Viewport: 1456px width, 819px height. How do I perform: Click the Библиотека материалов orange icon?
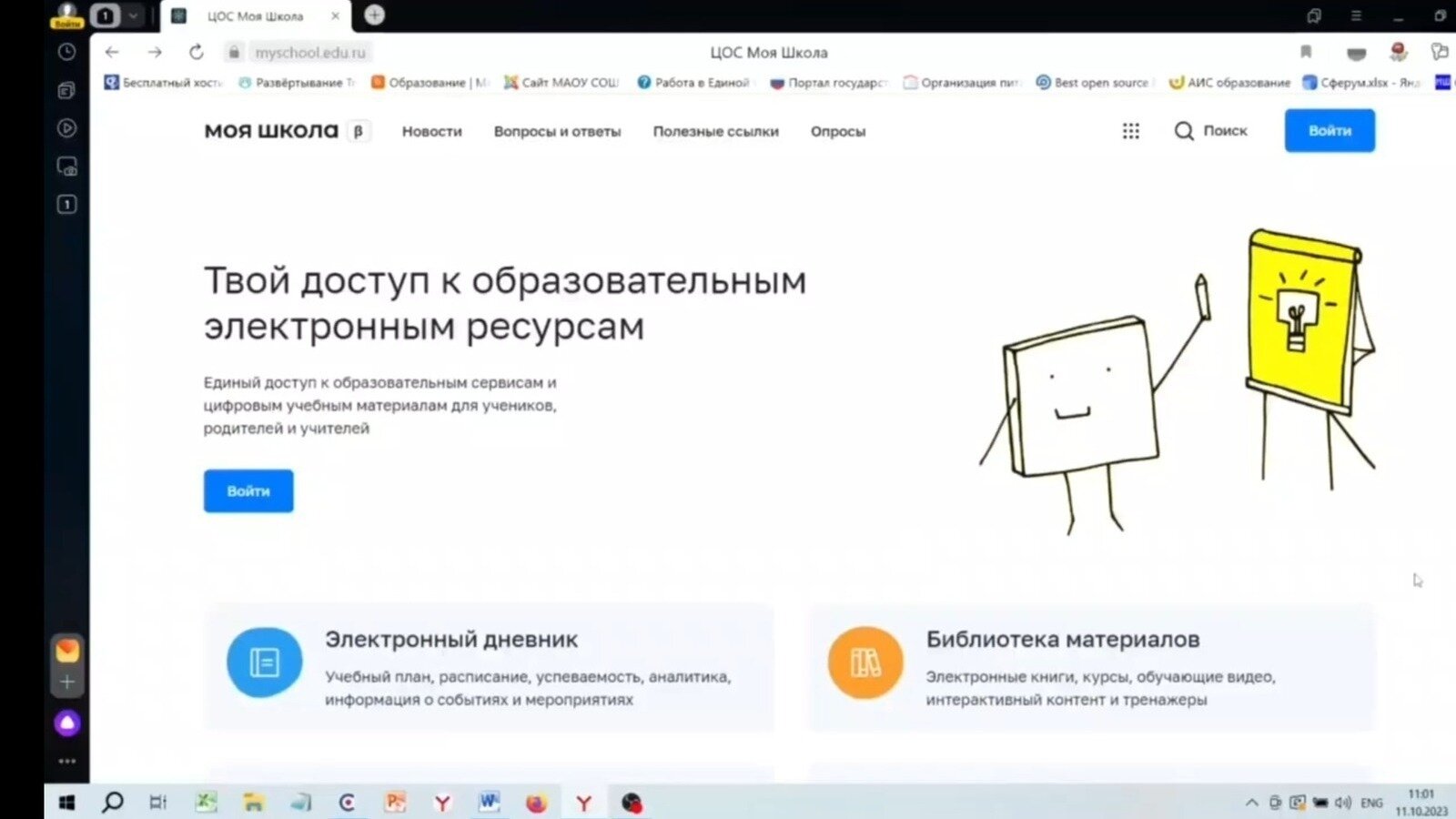864,662
